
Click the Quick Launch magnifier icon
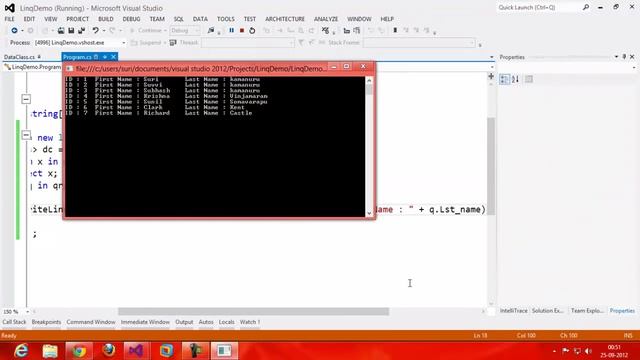point(586,7)
